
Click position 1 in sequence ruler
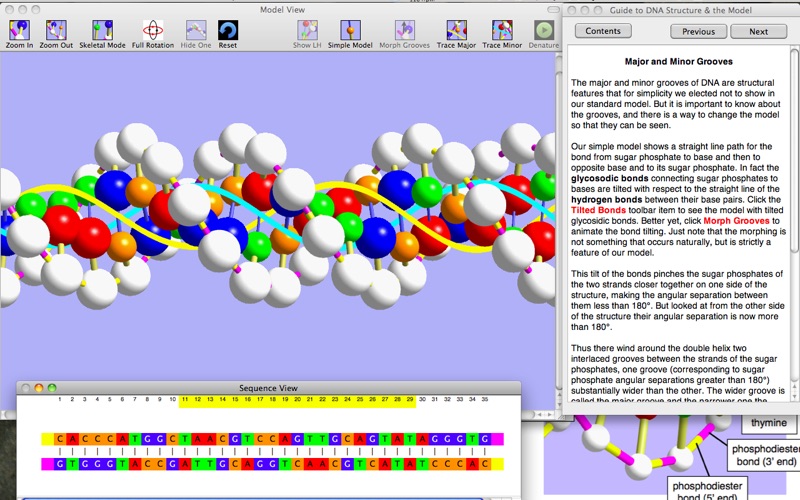pos(60,399)
